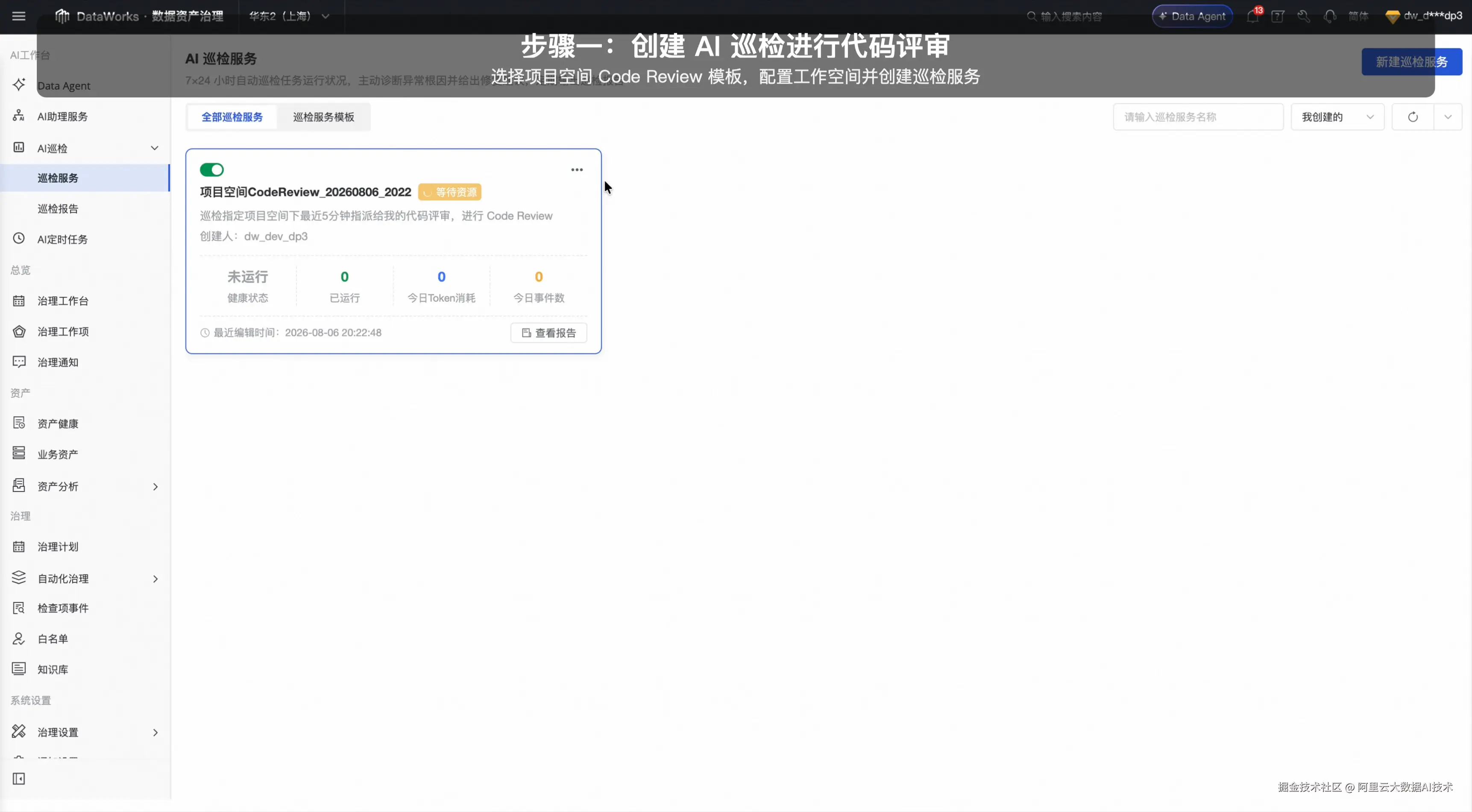This screenshot has height=812, width=1472.
Task: Select 巡检服务 in the sidebar
Action: pyautogui.click(x=85, y=178)
